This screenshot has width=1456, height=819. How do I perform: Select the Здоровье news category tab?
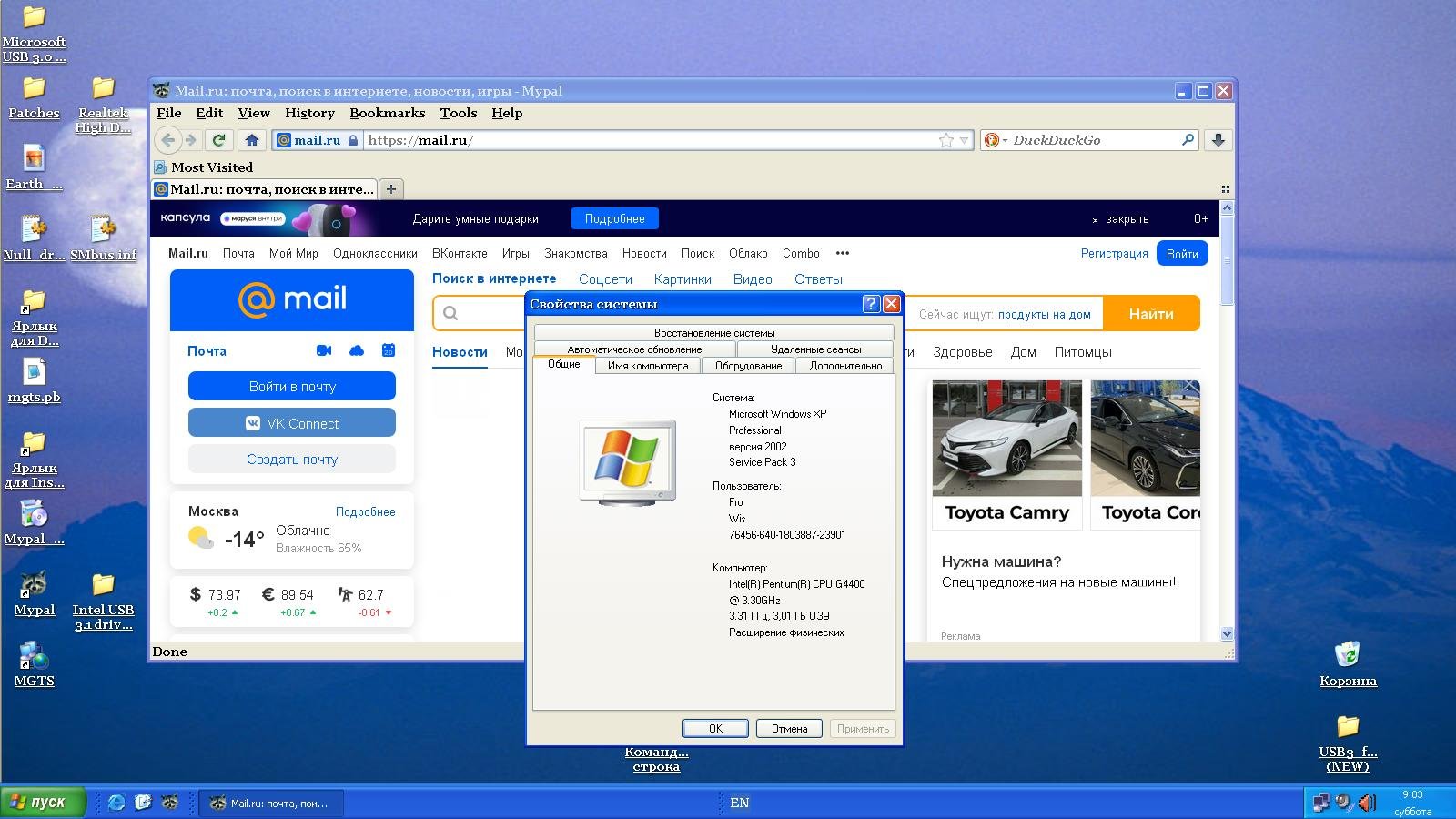pos(962,352)
